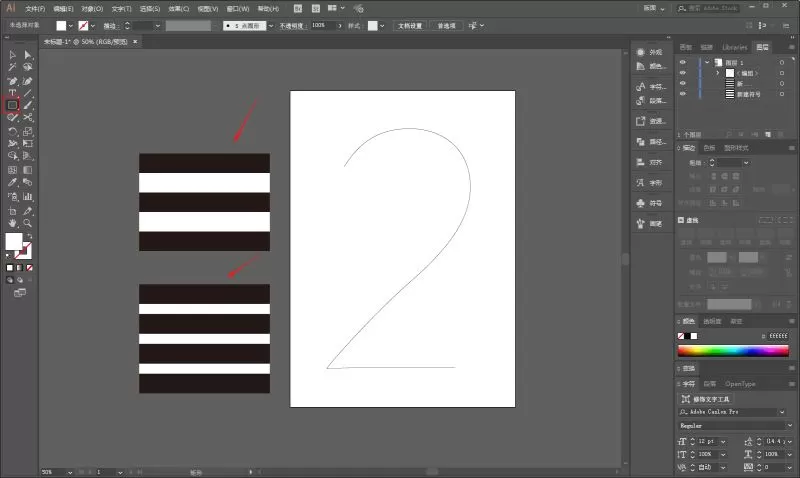Image resolution: width=800 pixels, height=478 pixels.
Task: Switch to the Libraries panel tab
Action: pyautogui.click(x=735, y=47)
